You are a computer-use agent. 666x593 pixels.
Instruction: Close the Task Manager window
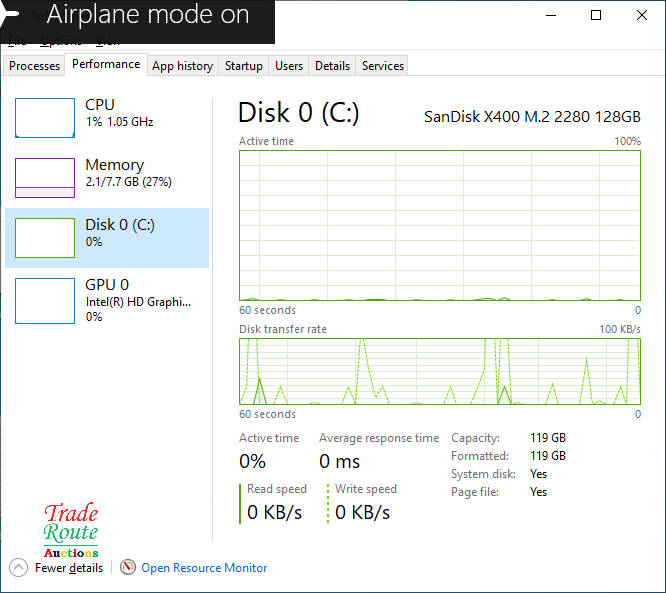click(642, 15)
